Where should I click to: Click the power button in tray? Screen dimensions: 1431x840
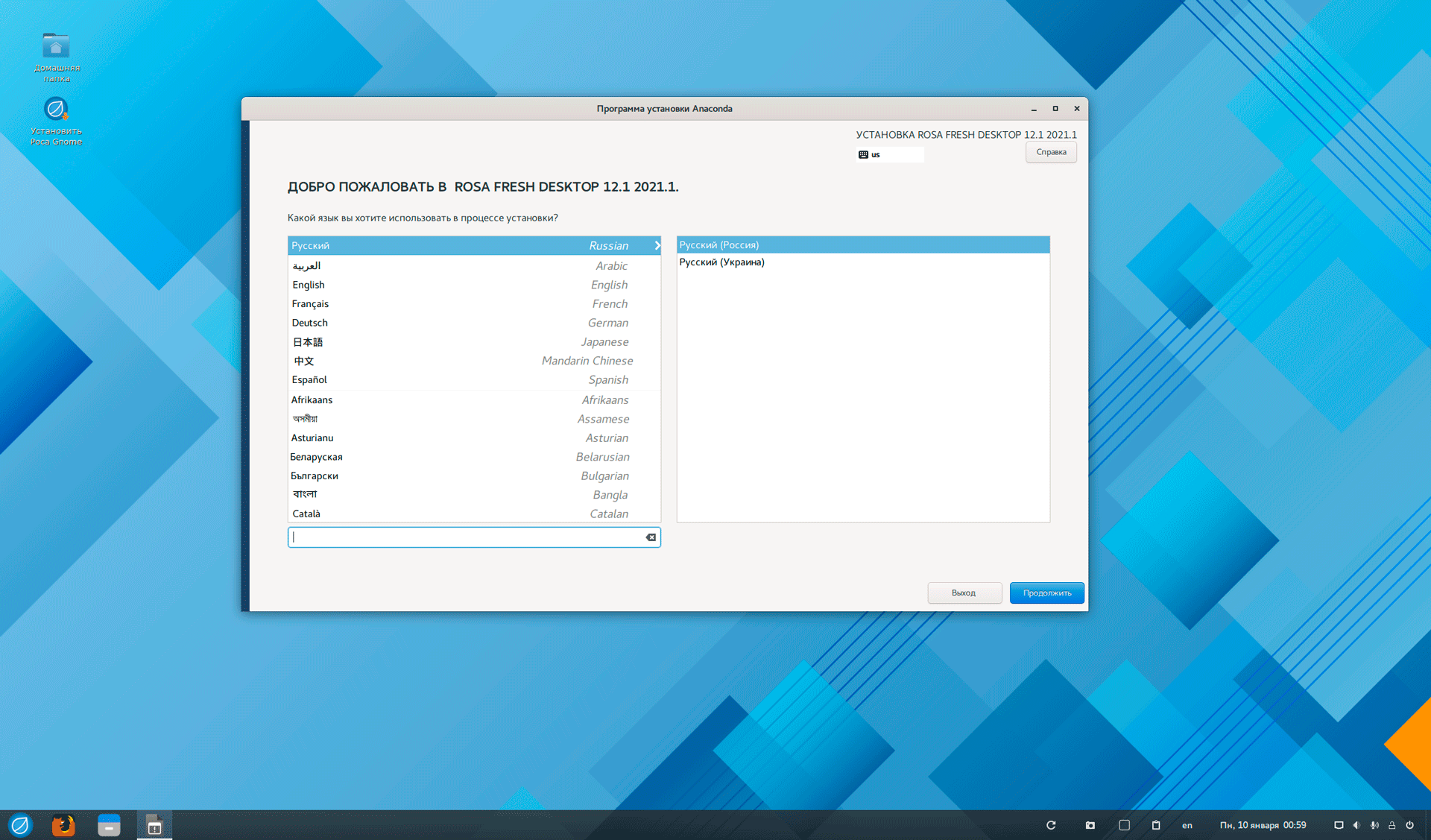click(1409, 825)
